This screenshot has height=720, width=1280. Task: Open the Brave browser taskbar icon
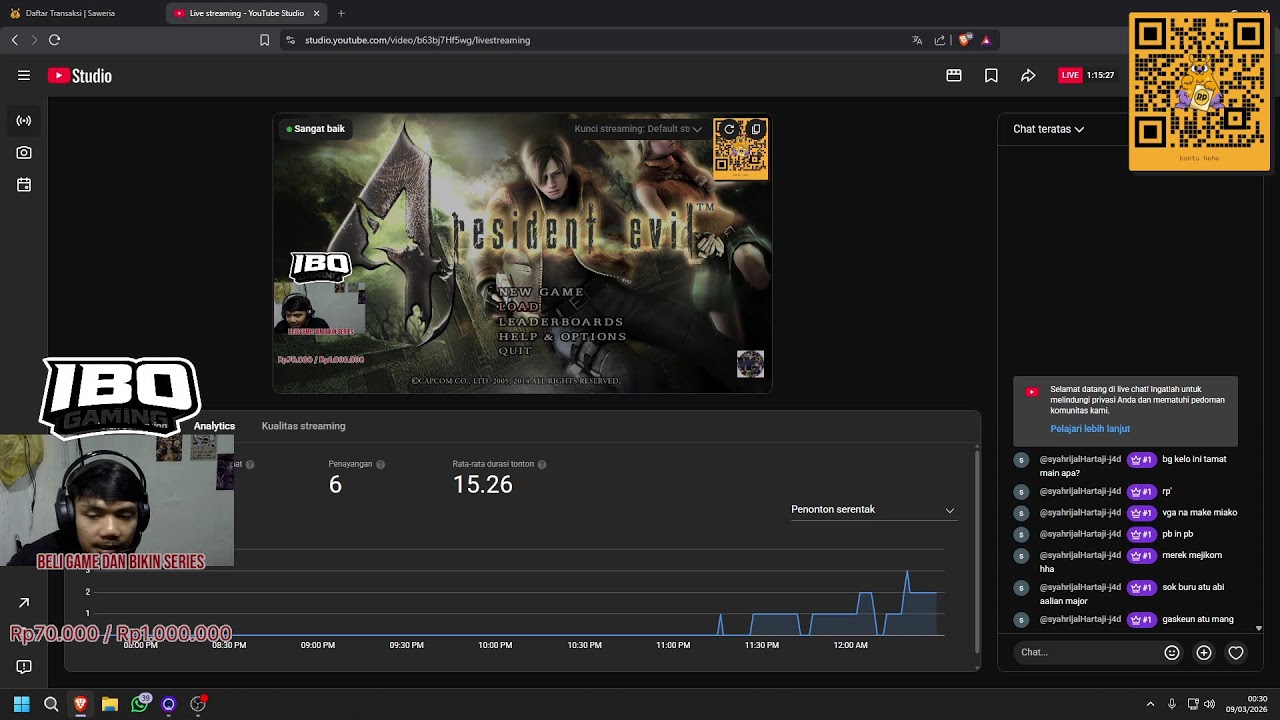(80, 704)
